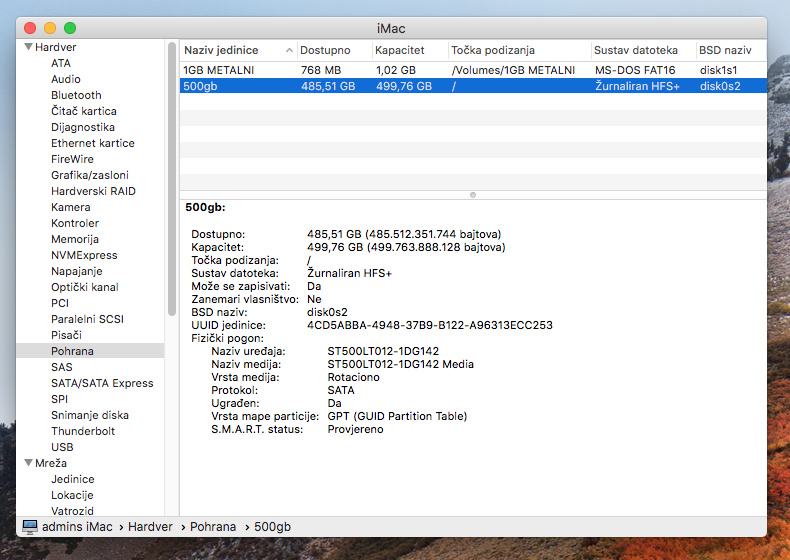Screen dimensions: 790x560
Task: Open the USB sidebar entry
Action: click(62, 447)
